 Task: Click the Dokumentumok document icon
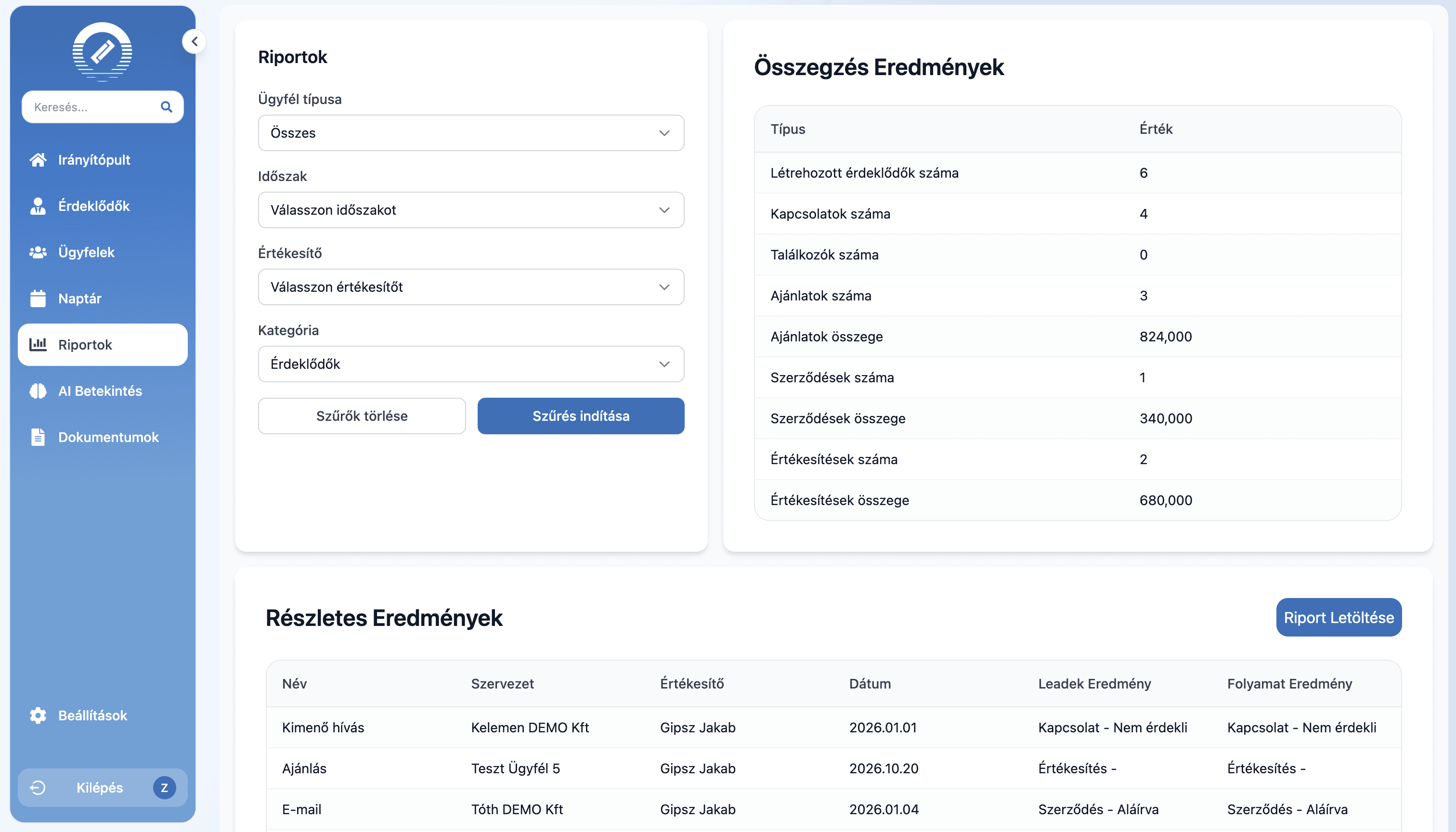tap(38, 437)
